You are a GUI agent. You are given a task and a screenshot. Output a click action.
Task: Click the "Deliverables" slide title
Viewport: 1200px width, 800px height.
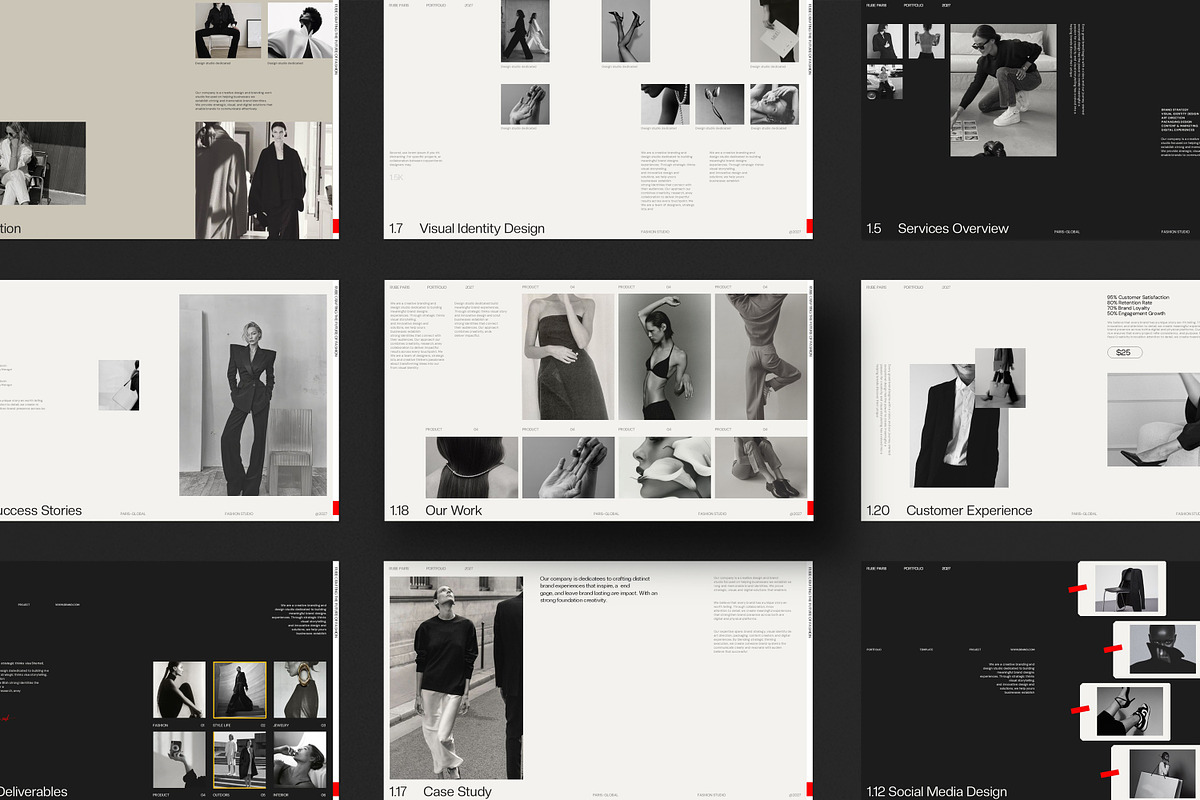click(33, 792)
